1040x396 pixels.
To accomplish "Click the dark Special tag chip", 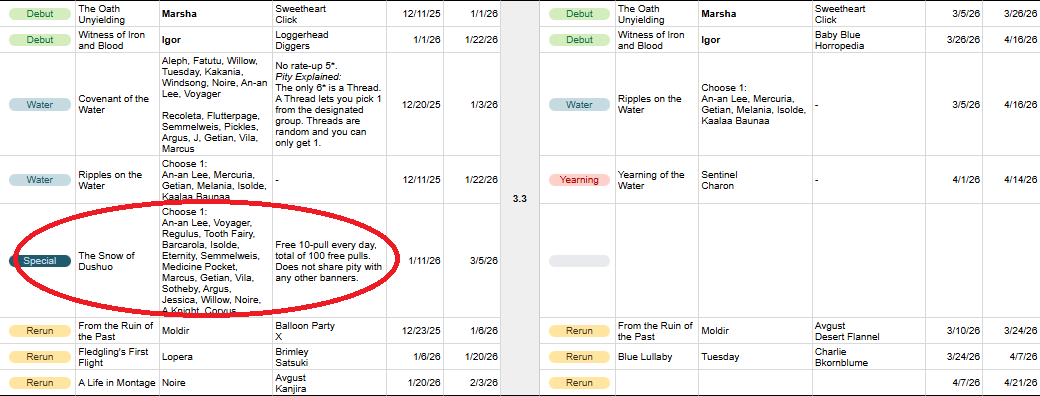I will [x=40, y=261].
